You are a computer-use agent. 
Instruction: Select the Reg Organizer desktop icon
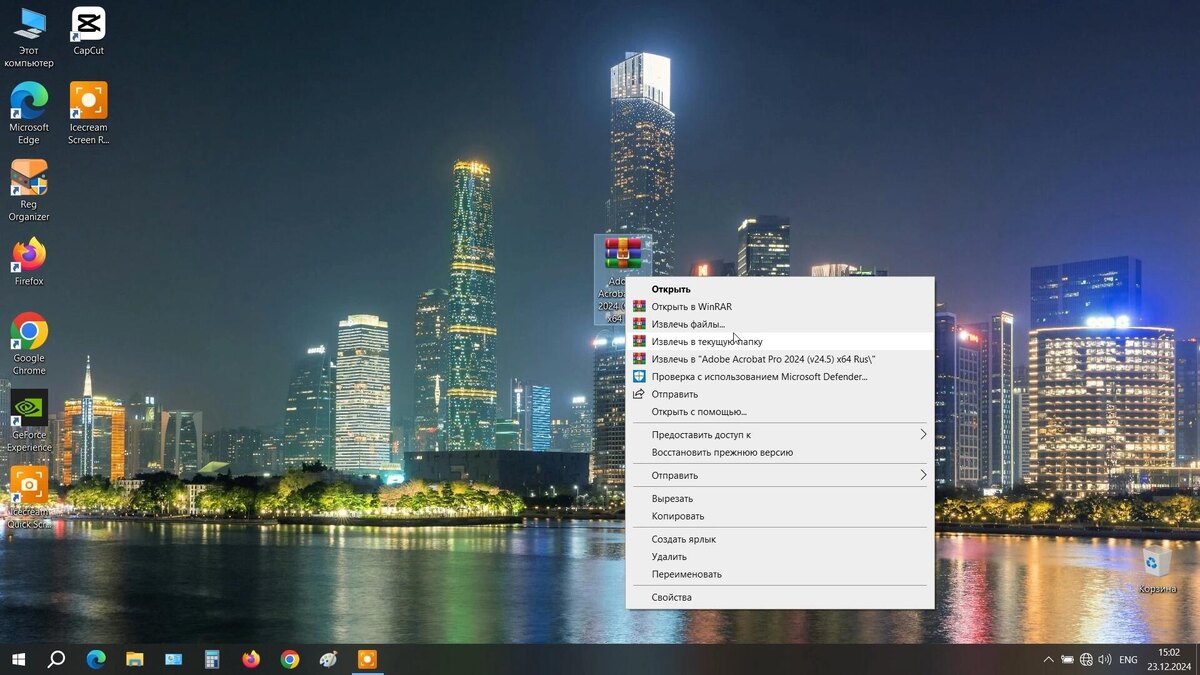(x=29, y=191)
